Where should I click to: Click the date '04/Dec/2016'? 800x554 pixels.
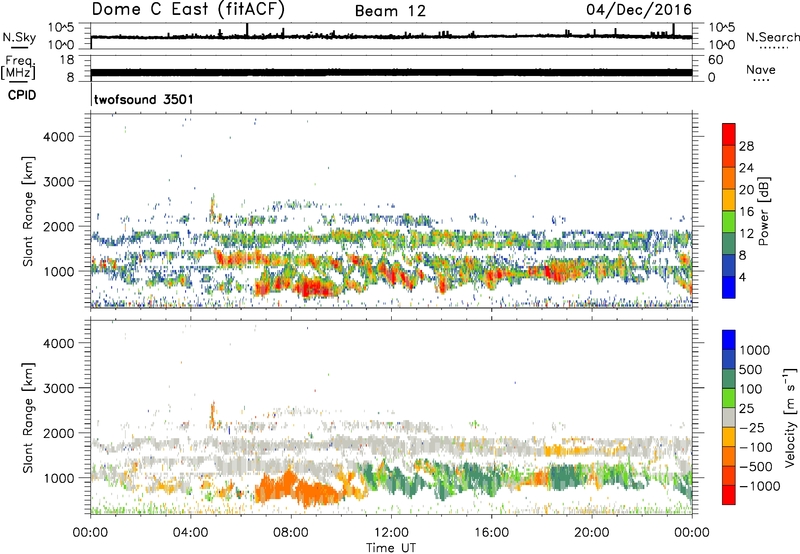pos(639,10)
